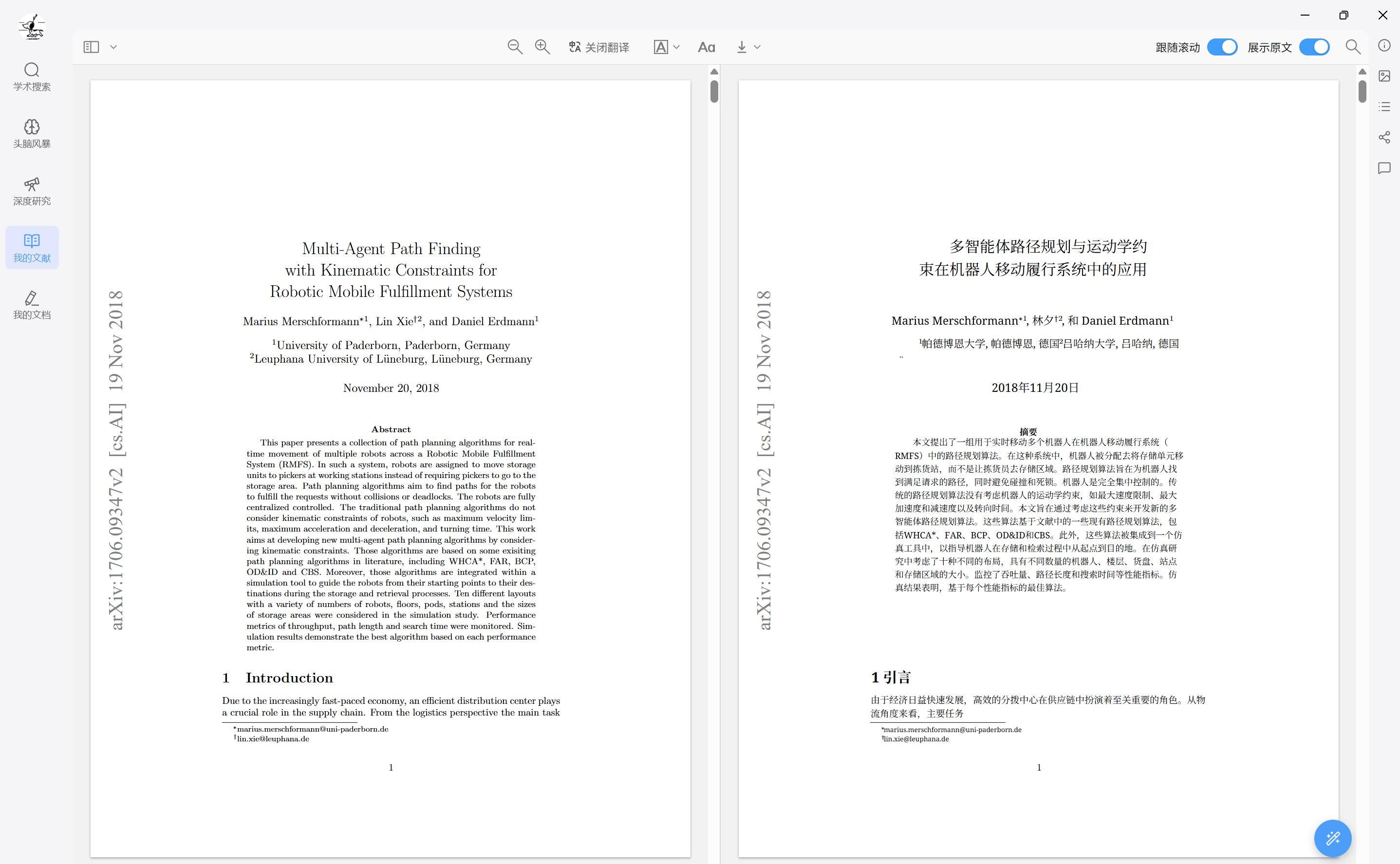Expand the sidebar layout dropdown chevron
Screen dimensions: 1400x864
tap(113, 47)
